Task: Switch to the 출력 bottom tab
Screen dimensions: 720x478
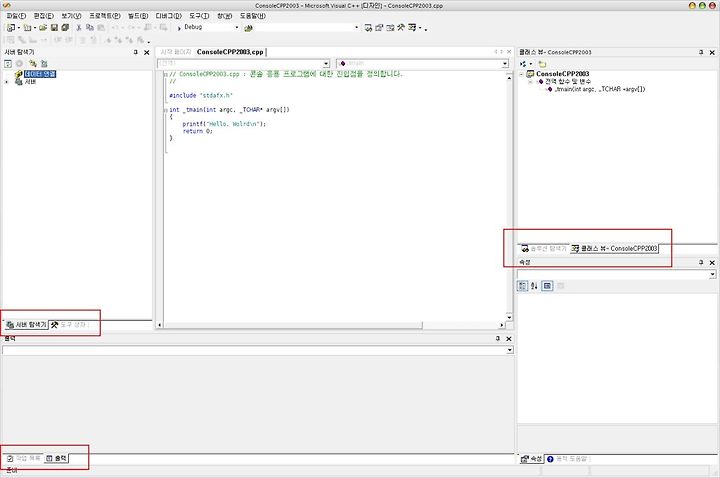Action: [56, 458]
